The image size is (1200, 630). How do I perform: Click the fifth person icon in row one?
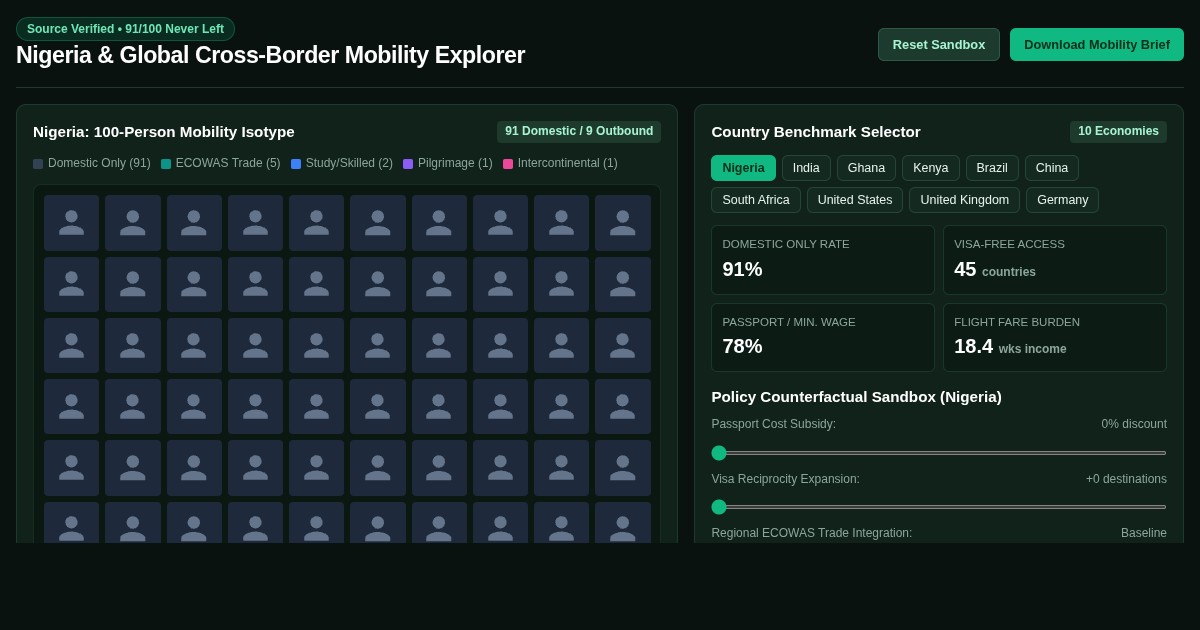pyautogui.click(x=316, y=223)
